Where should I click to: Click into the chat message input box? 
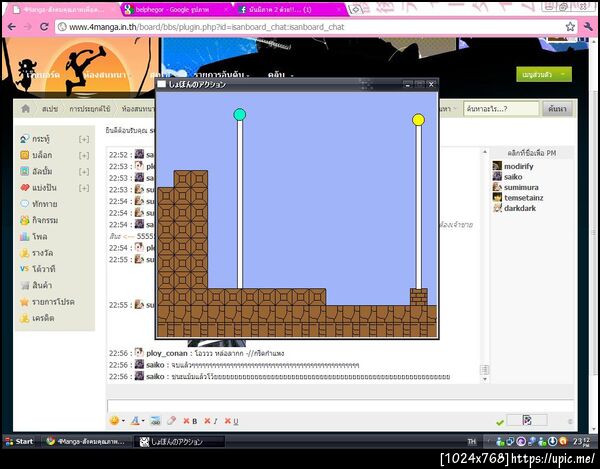(x=340, y=405)
